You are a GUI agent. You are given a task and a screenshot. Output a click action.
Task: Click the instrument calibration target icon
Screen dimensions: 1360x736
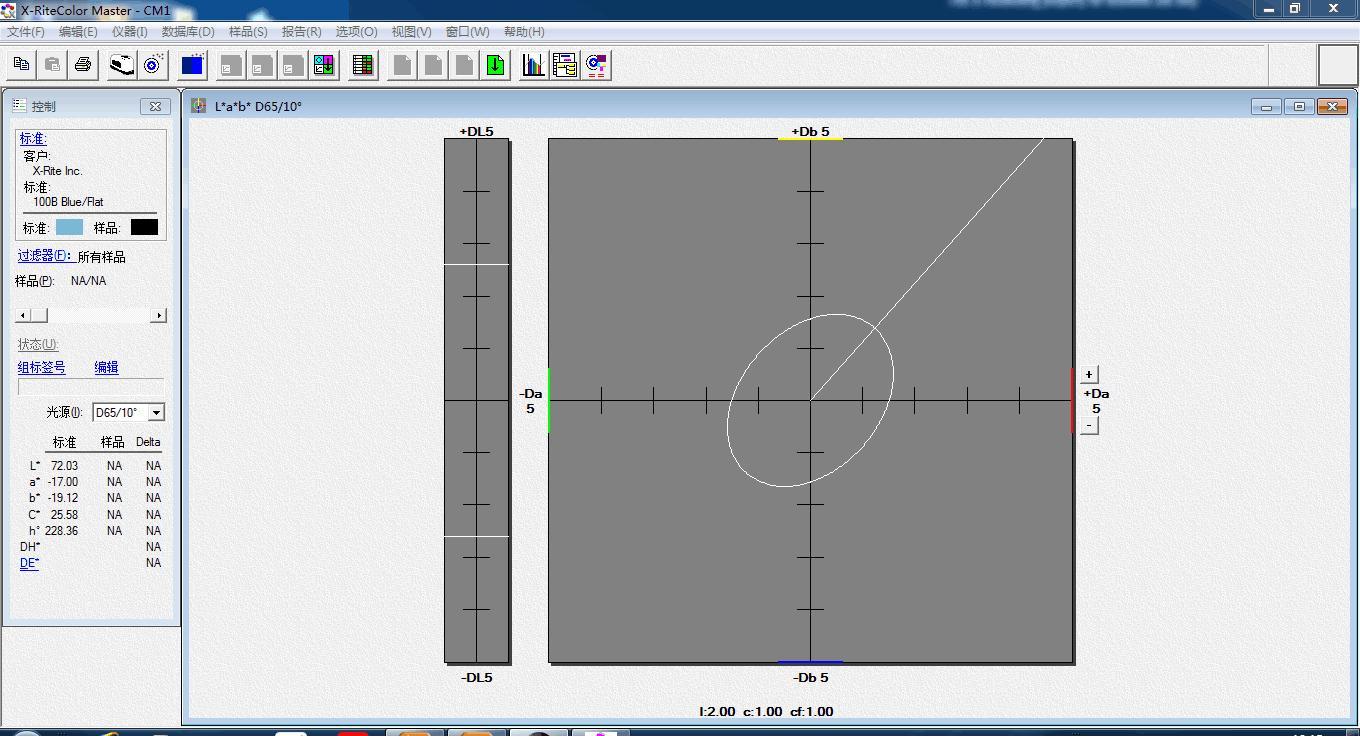[153, 65]
